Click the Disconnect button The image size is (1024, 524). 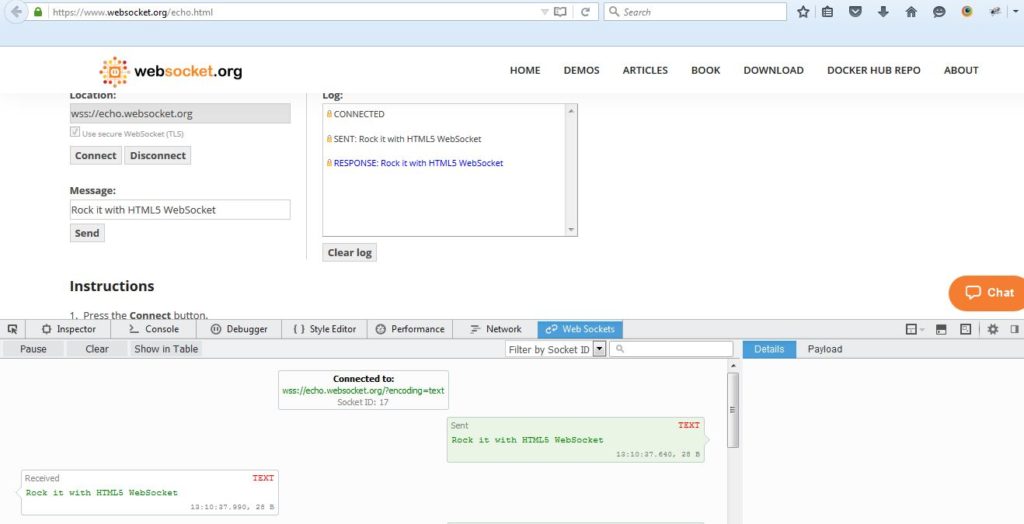(x=157, y=156)
